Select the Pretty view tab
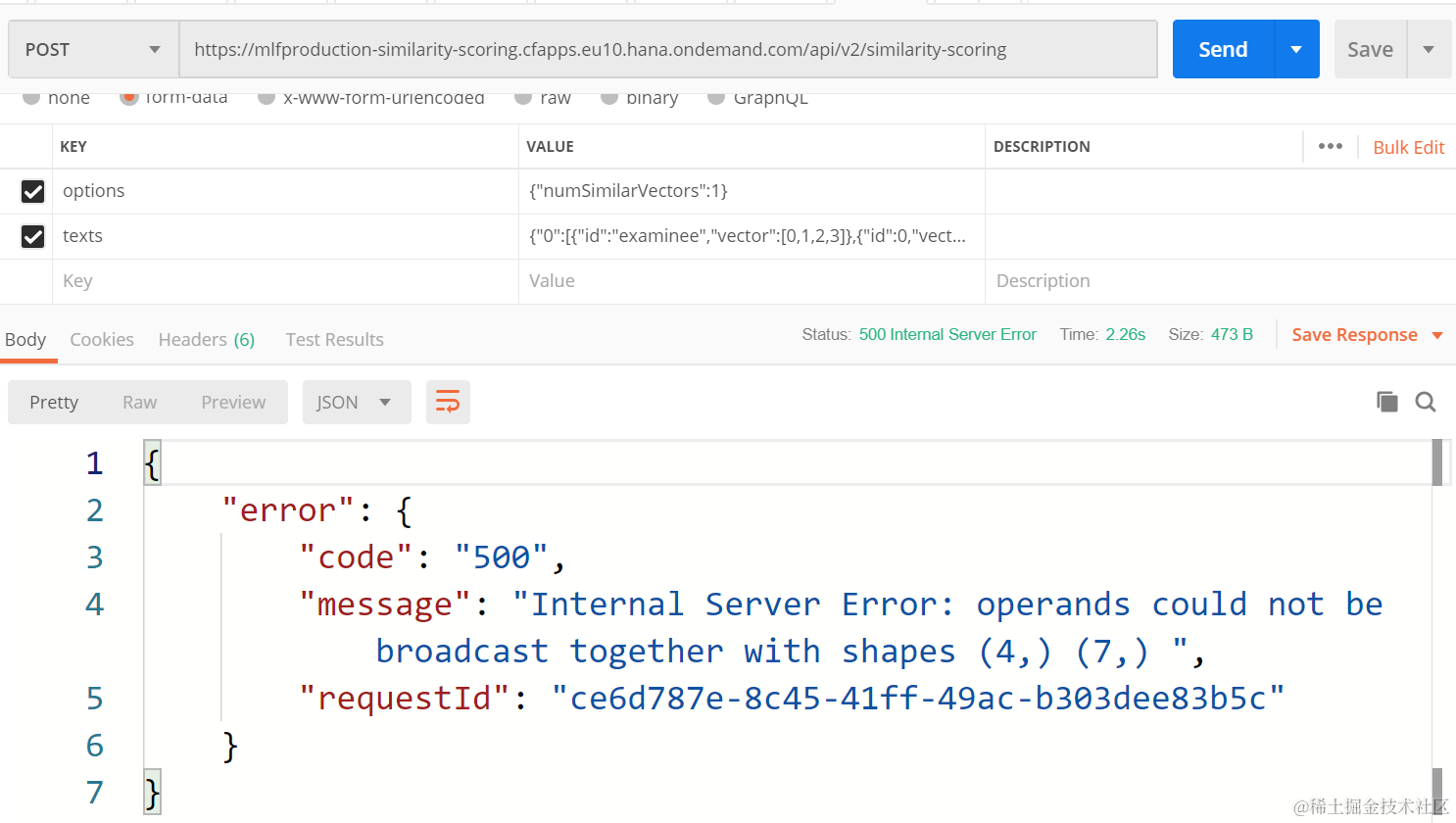The height and width of the screenshot is (823, 1456). tap(54, 402)
